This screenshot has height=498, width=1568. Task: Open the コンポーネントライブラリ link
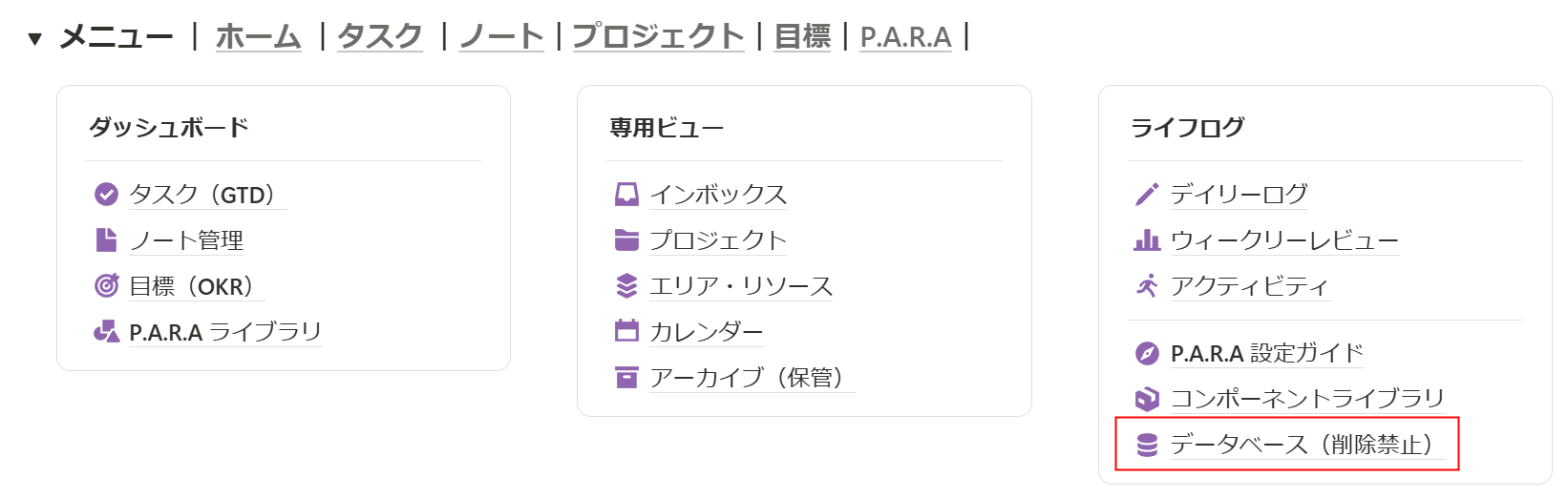pyautogui.click(x=1308, y=399)
